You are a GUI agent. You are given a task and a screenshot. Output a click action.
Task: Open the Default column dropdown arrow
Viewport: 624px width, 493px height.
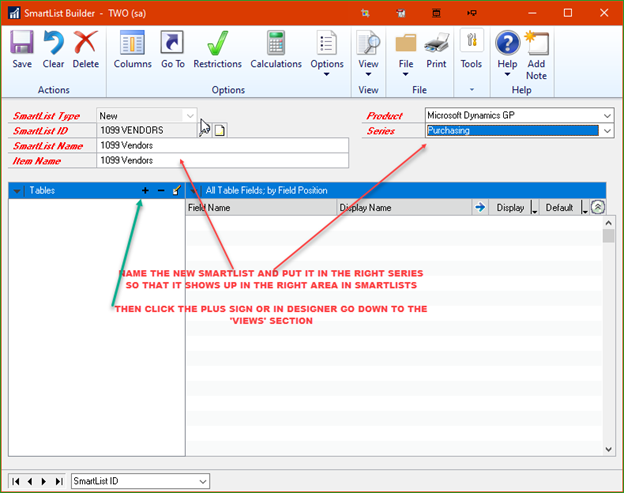click(x=584, y=208)
